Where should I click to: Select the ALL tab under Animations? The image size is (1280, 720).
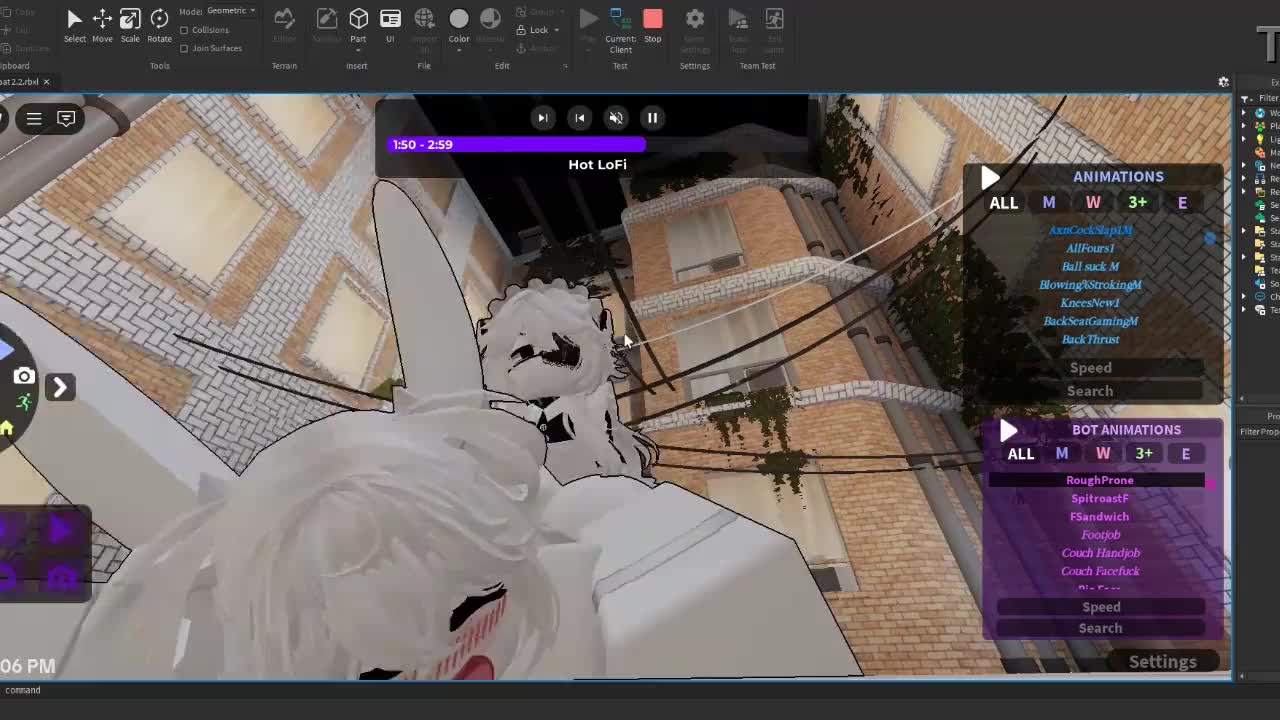(1003, 203)
